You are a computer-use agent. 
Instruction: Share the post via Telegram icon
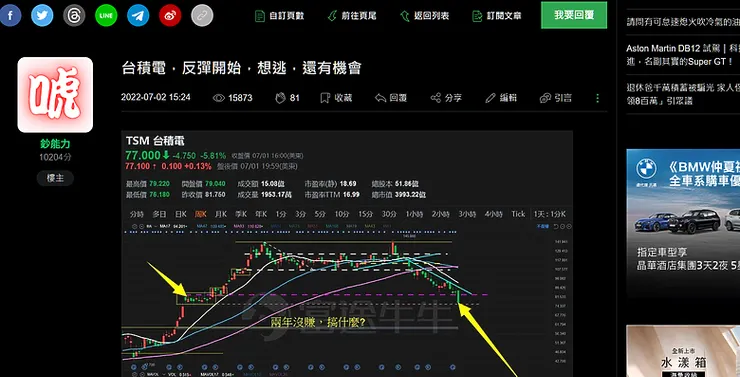point(138,16)
